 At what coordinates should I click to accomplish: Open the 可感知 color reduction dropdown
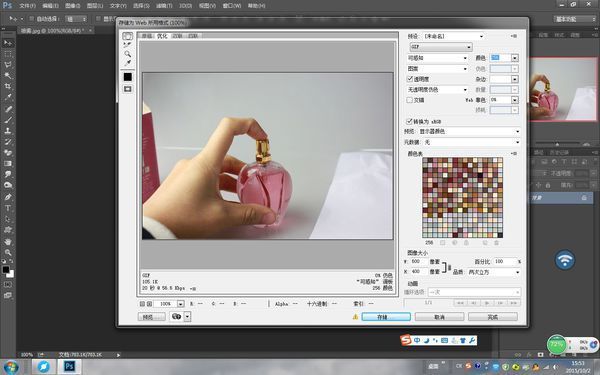tap(437, 58)
